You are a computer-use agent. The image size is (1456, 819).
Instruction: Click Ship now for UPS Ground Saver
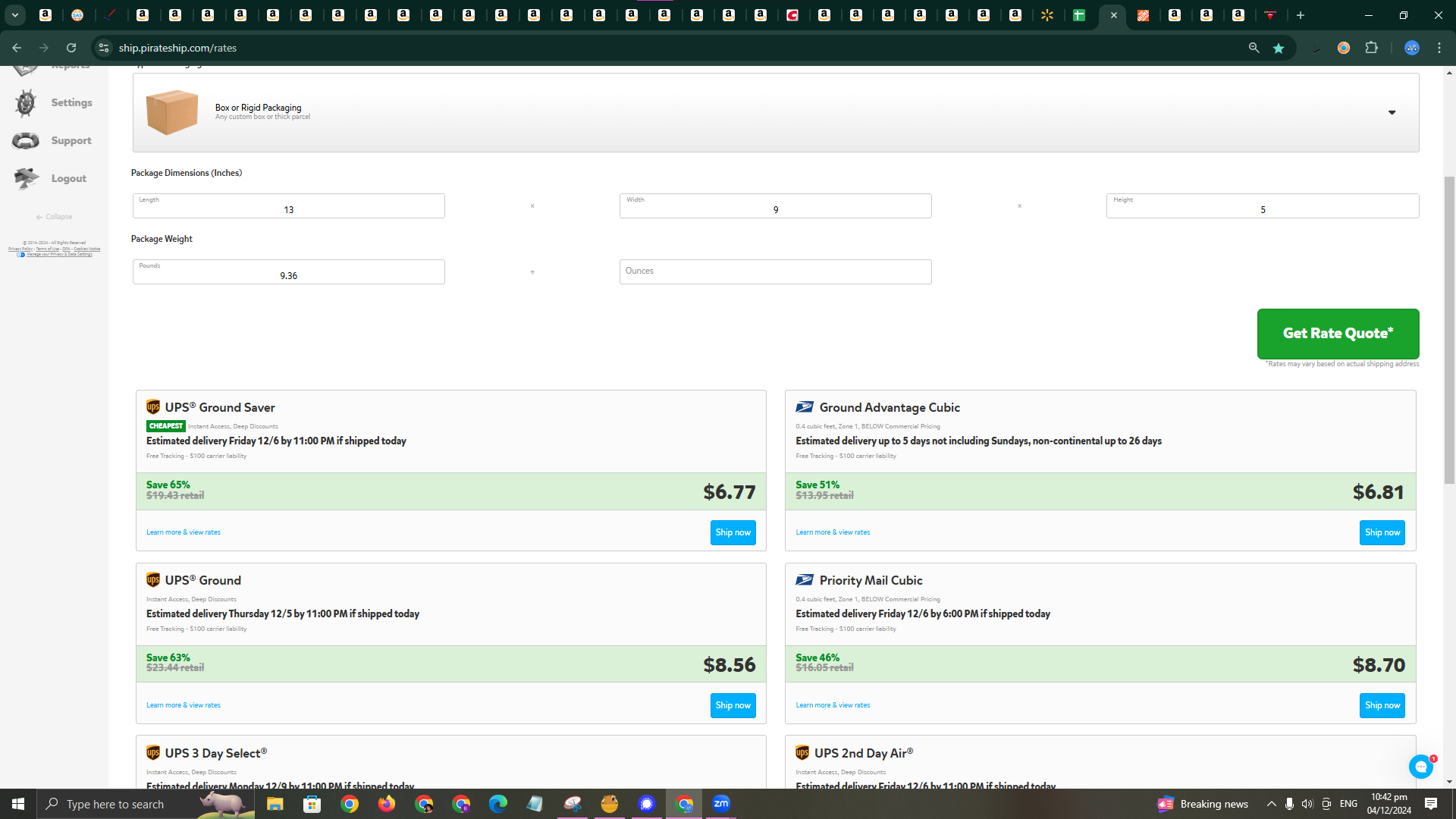[733, 532]
